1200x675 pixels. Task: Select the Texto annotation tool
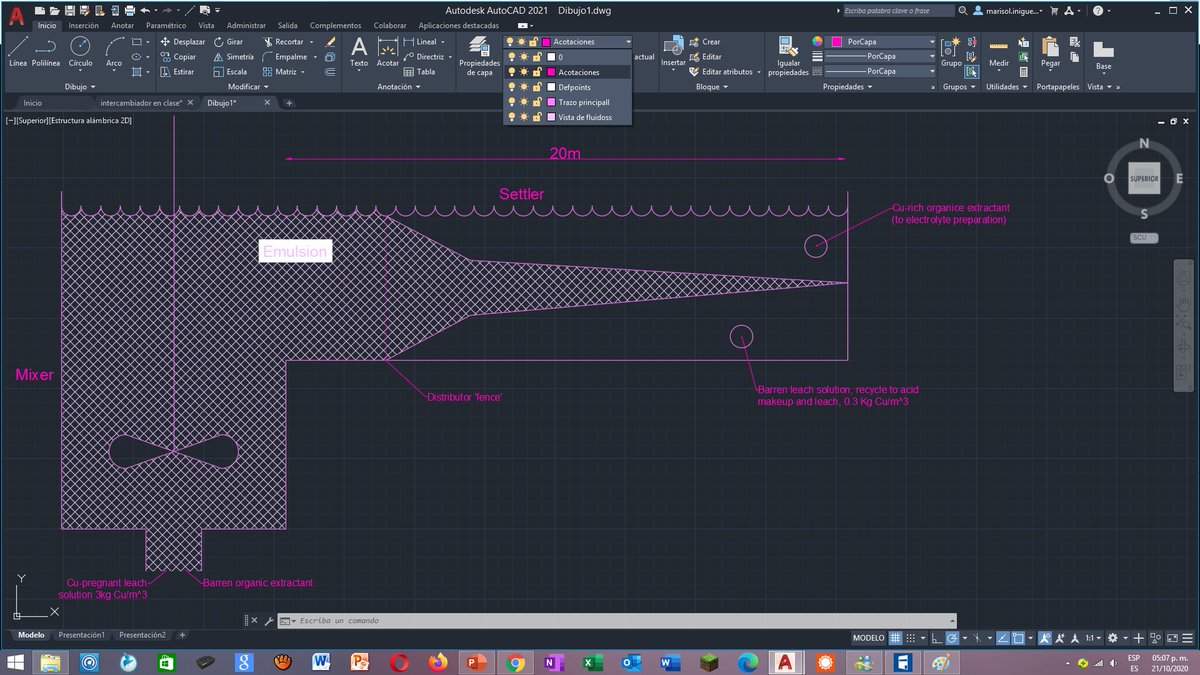(359, 52)
